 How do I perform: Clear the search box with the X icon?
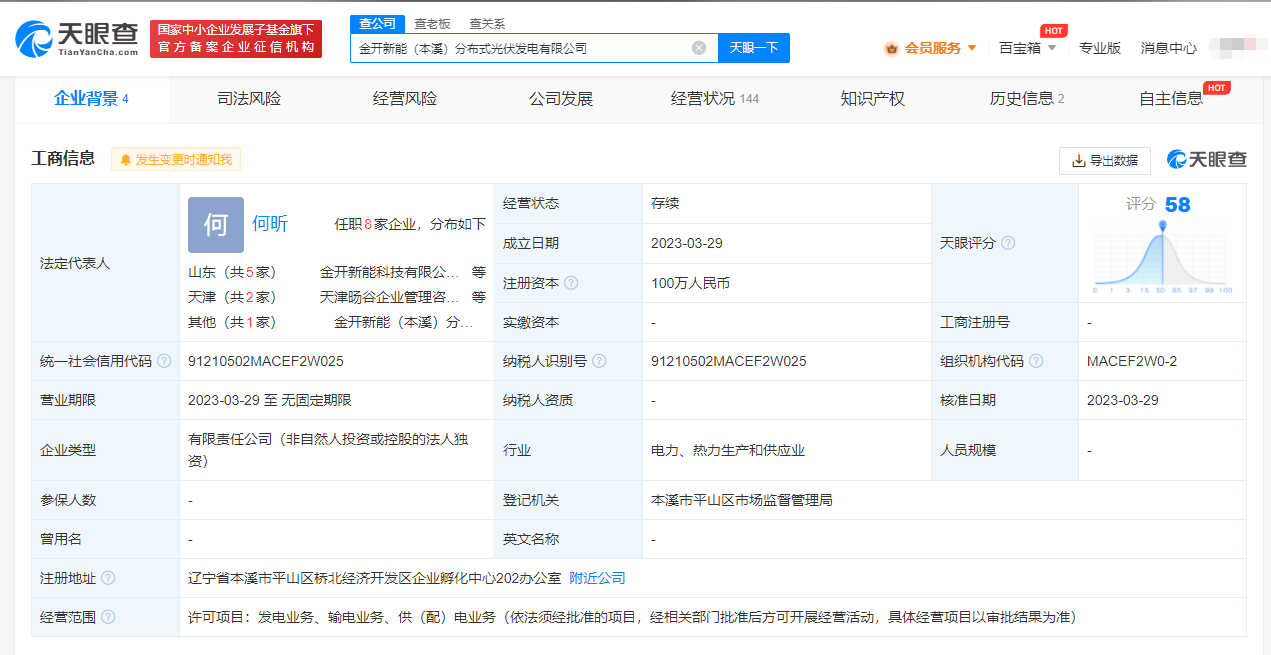pos(698,47)
